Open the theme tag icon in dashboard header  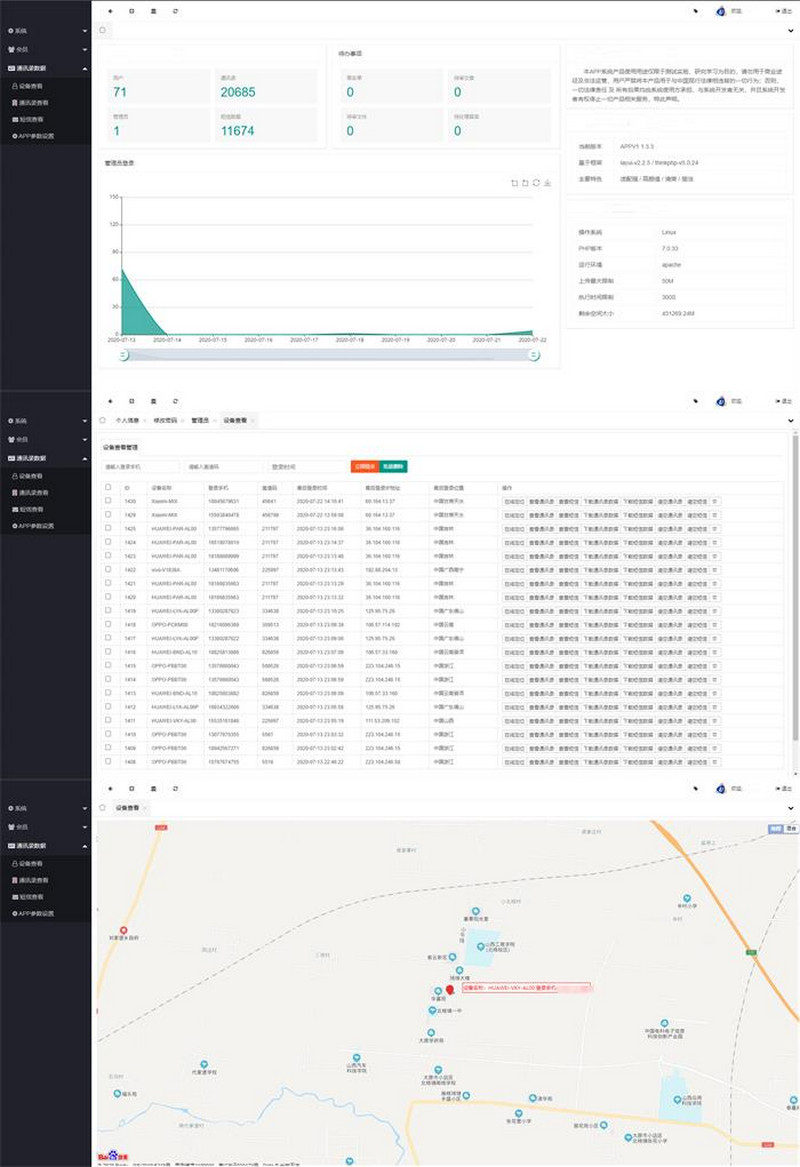(696, 11)
